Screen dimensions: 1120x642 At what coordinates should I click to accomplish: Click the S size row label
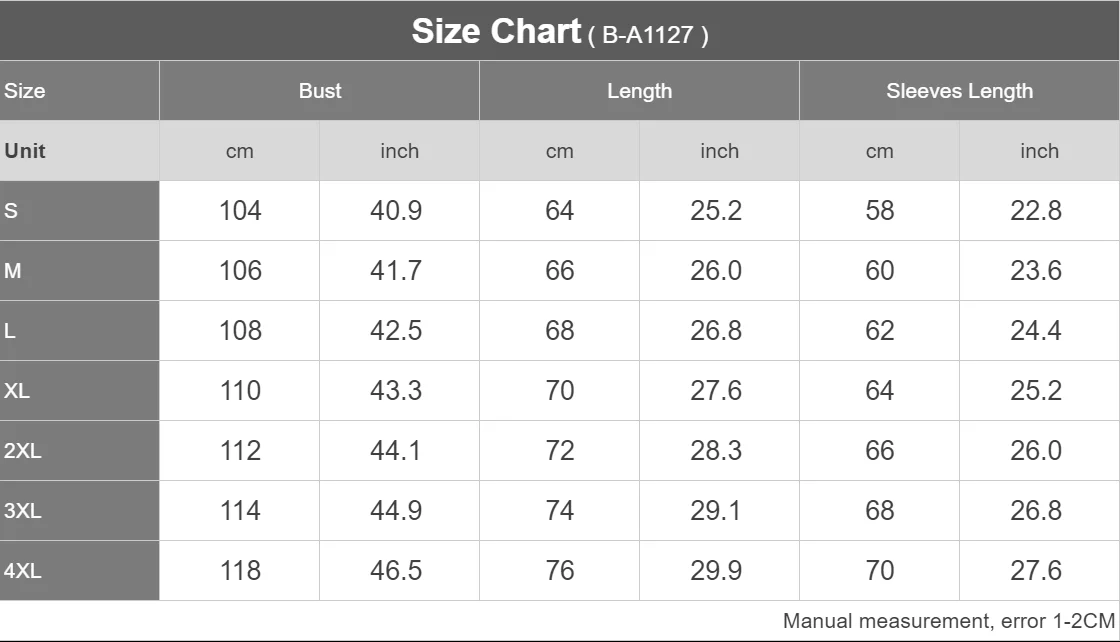(x=11, y=211)
